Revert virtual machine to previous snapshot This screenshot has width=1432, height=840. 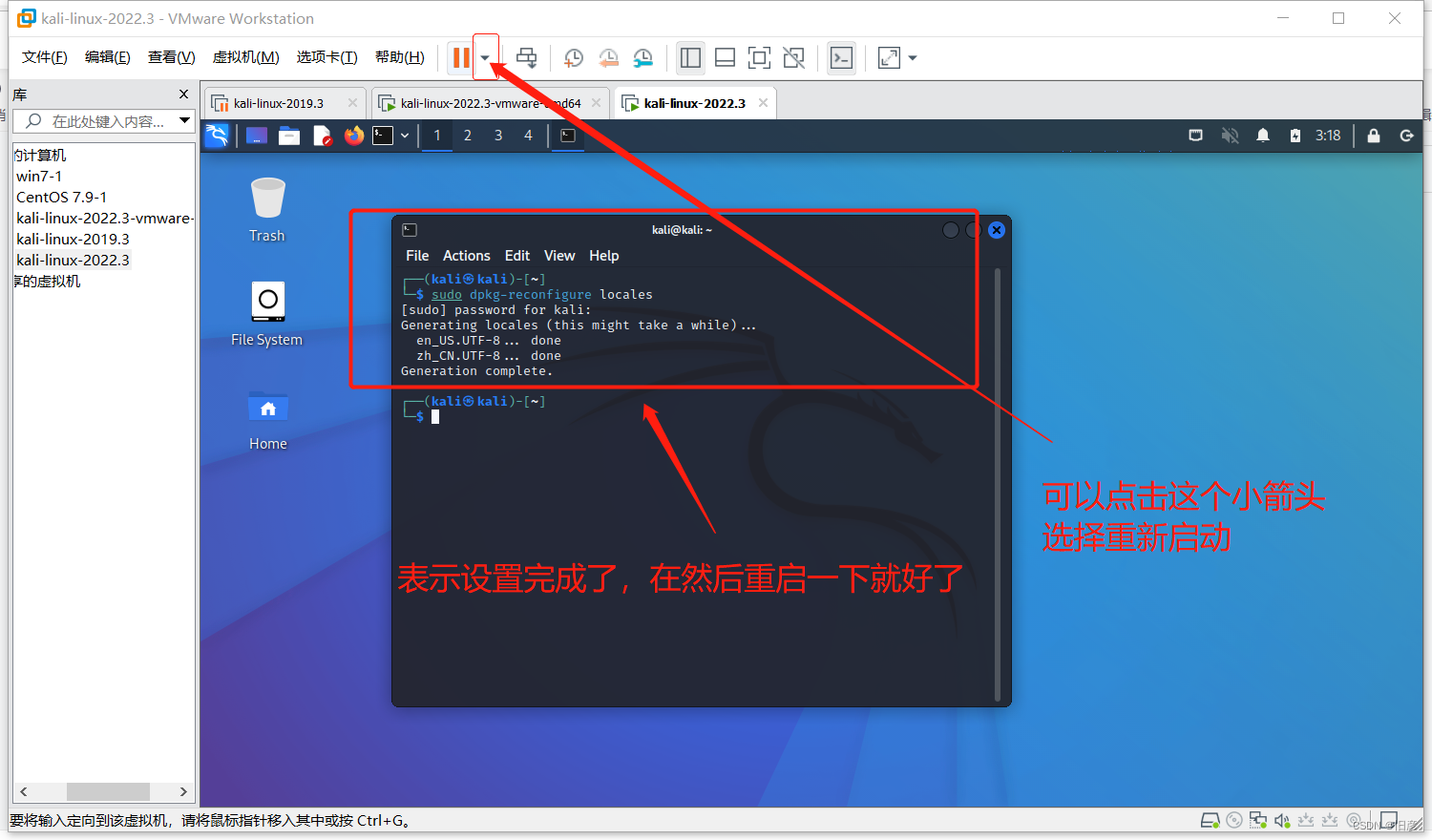[608, 57]
